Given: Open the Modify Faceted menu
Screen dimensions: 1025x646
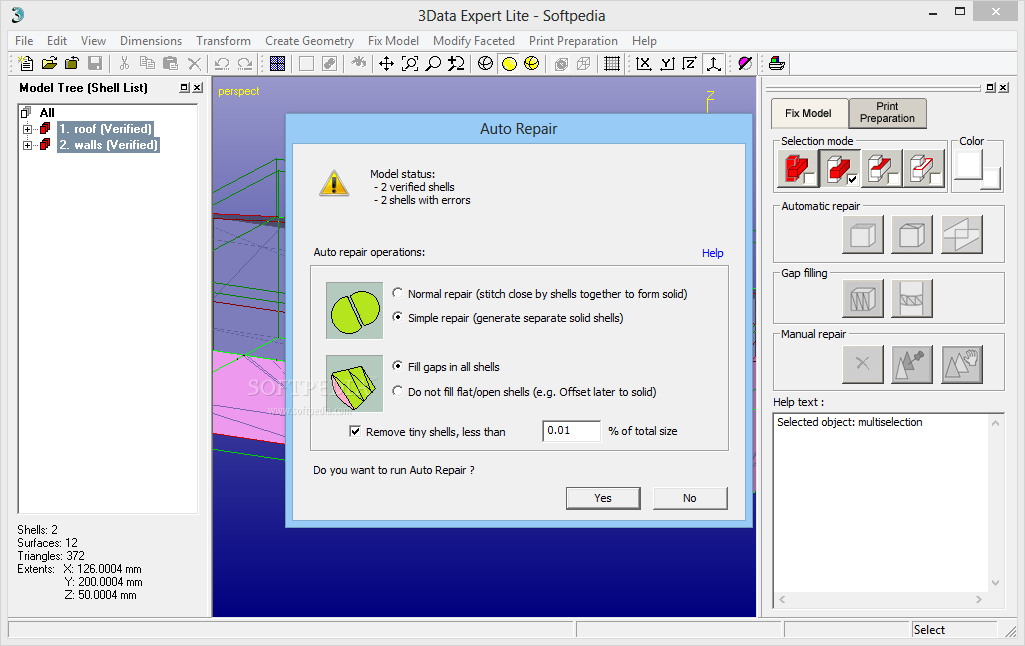Looking at the screenshot, I should [474, 41].
